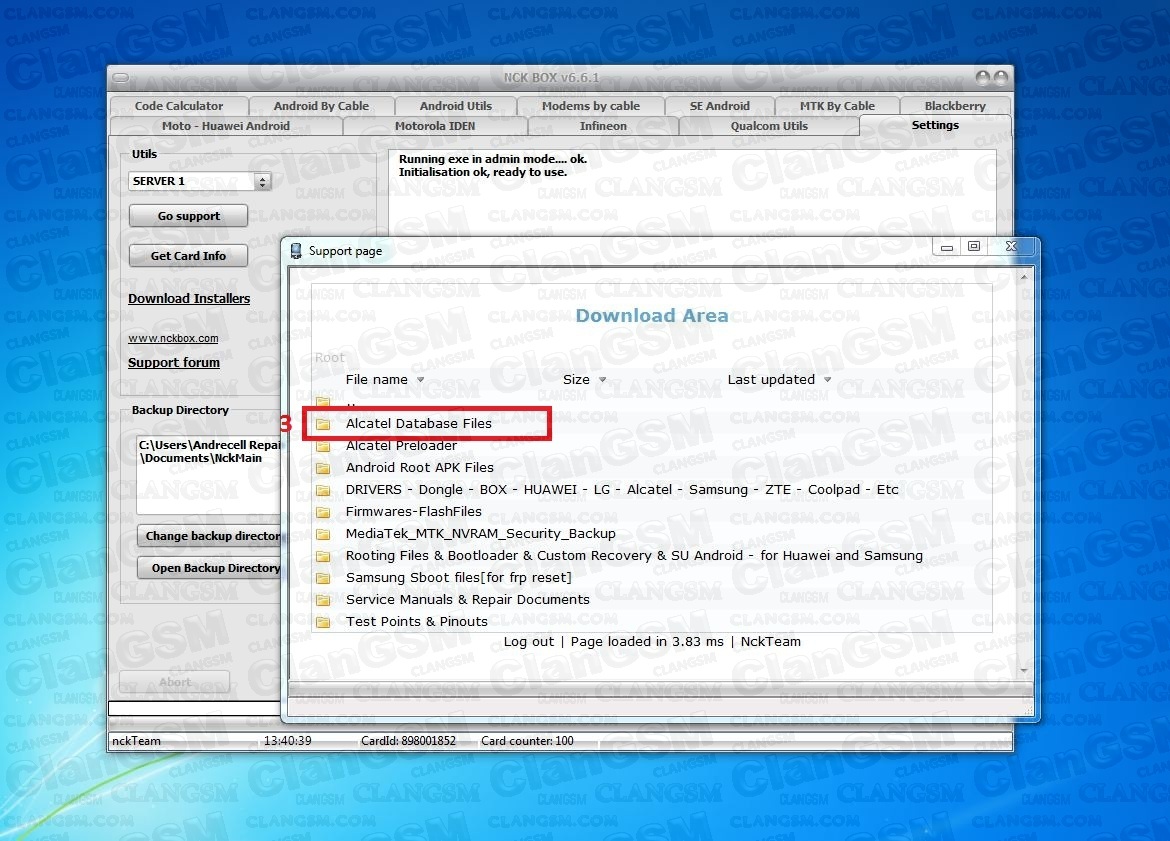The height and width of the screenshot is (841, 1170).
Task: Switch to Modems by cable tab
Action: pos(590,106)
